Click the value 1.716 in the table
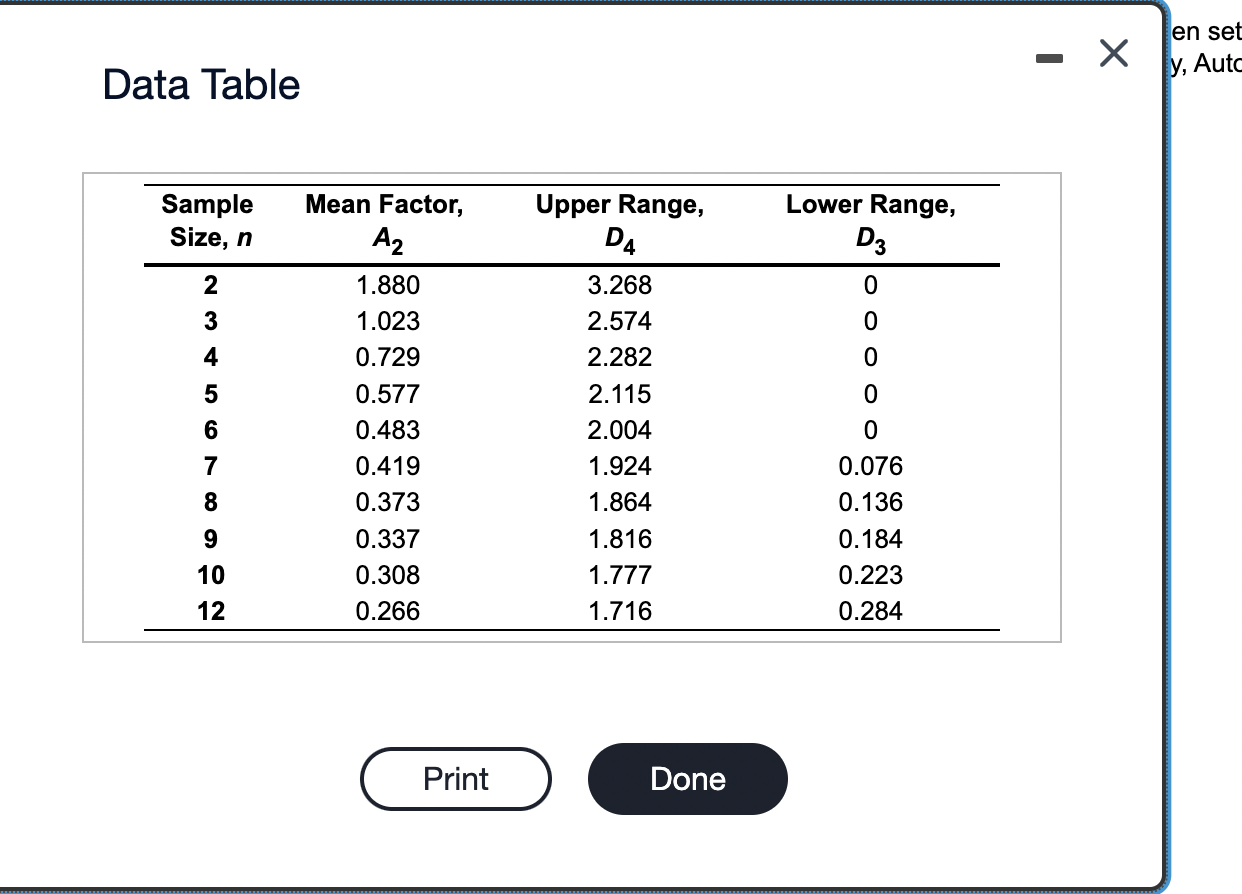Image resolution: width=1242 pixels, height=894 pixels. pos(620,611)
